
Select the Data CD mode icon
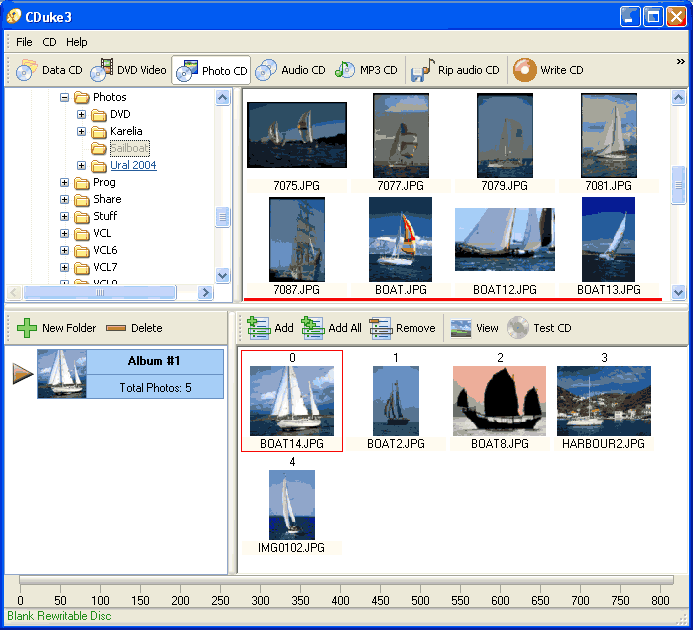[x=26, y=70]
